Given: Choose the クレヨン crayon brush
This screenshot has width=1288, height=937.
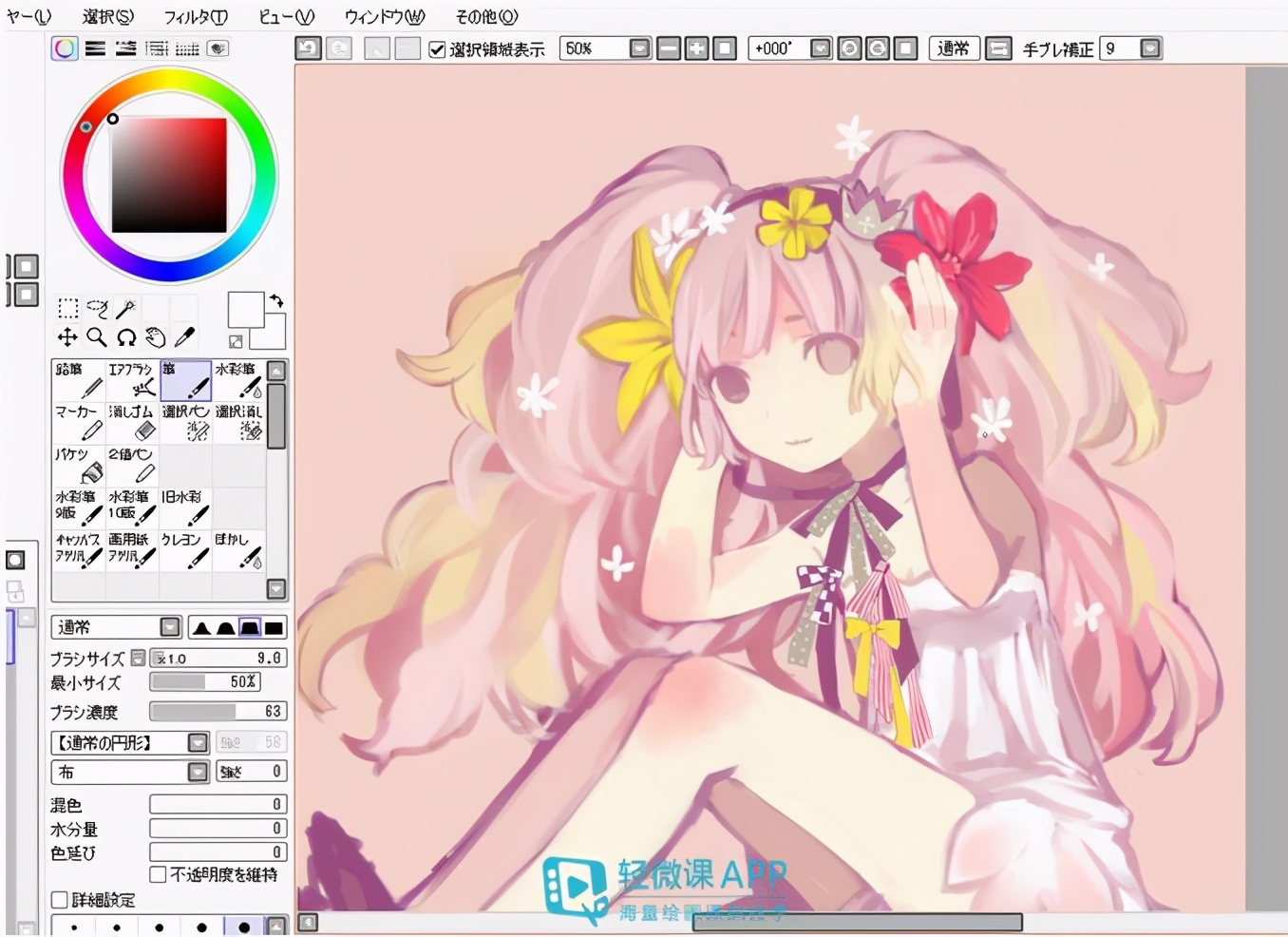Looking at the screenshot, I should (185, 551).
